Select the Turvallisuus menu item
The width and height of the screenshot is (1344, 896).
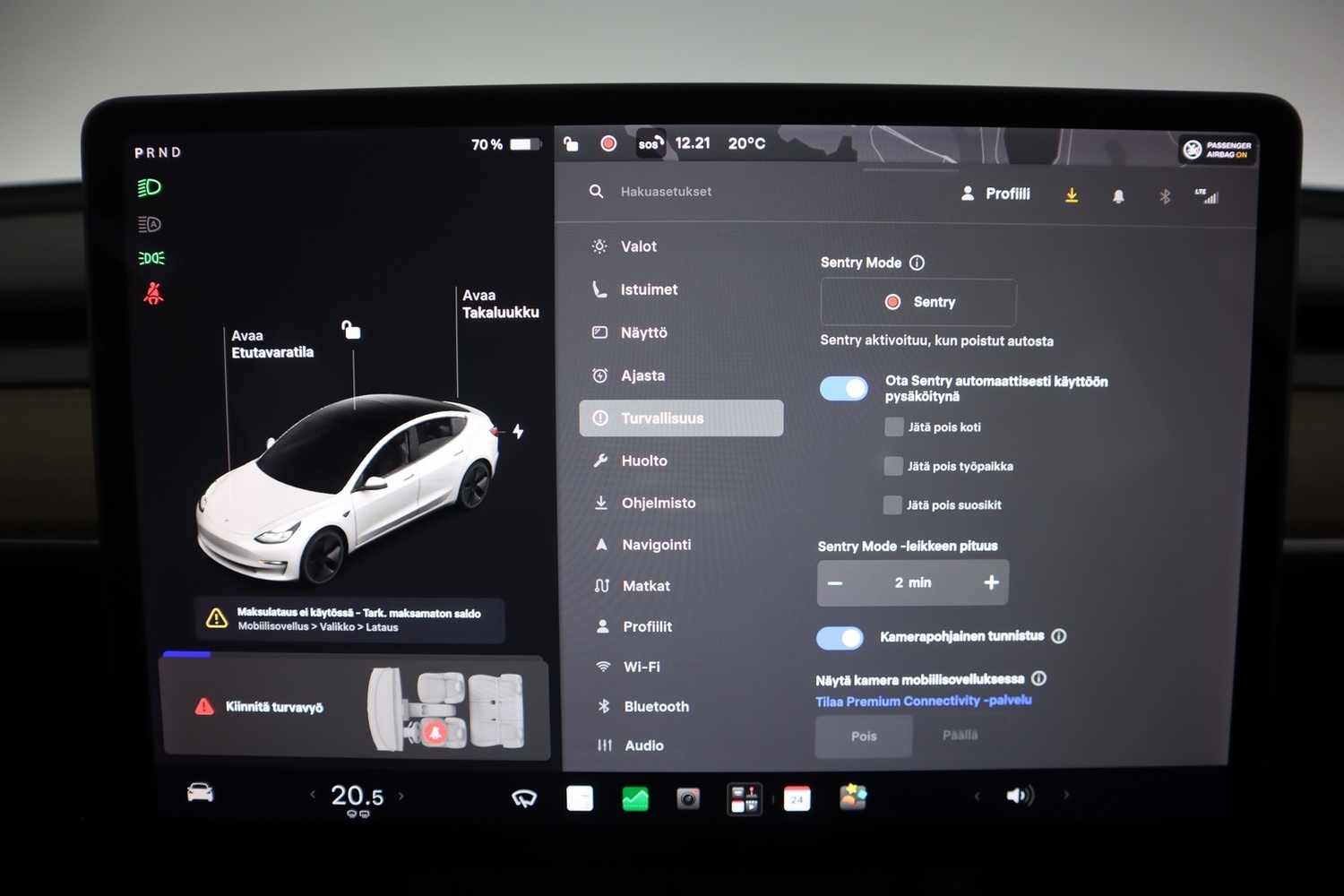681,418
